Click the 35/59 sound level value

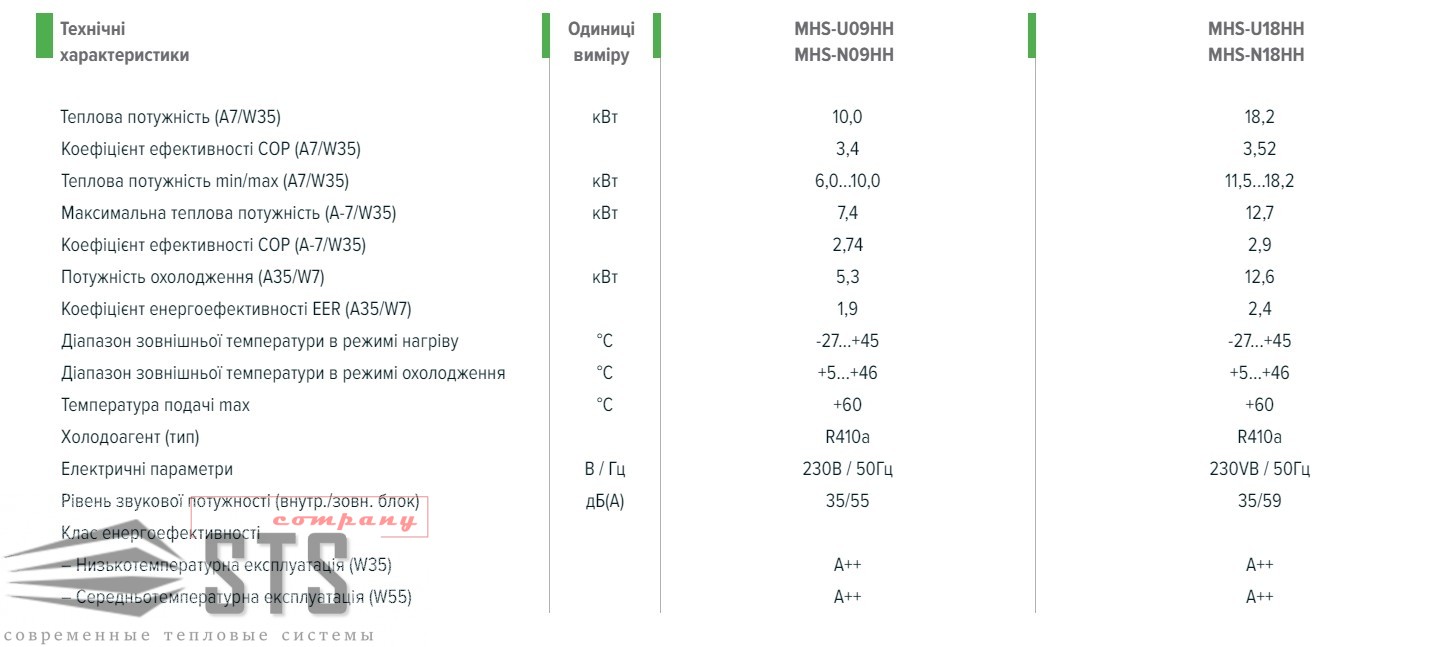point(1259,501)
